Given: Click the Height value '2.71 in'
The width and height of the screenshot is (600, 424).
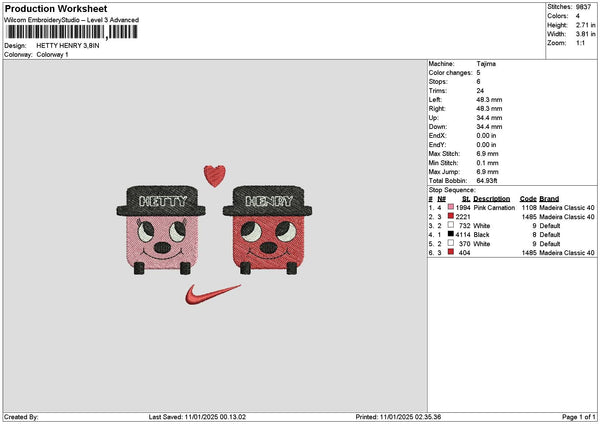Looking at the screenshot, I should [x=585, y=25].
